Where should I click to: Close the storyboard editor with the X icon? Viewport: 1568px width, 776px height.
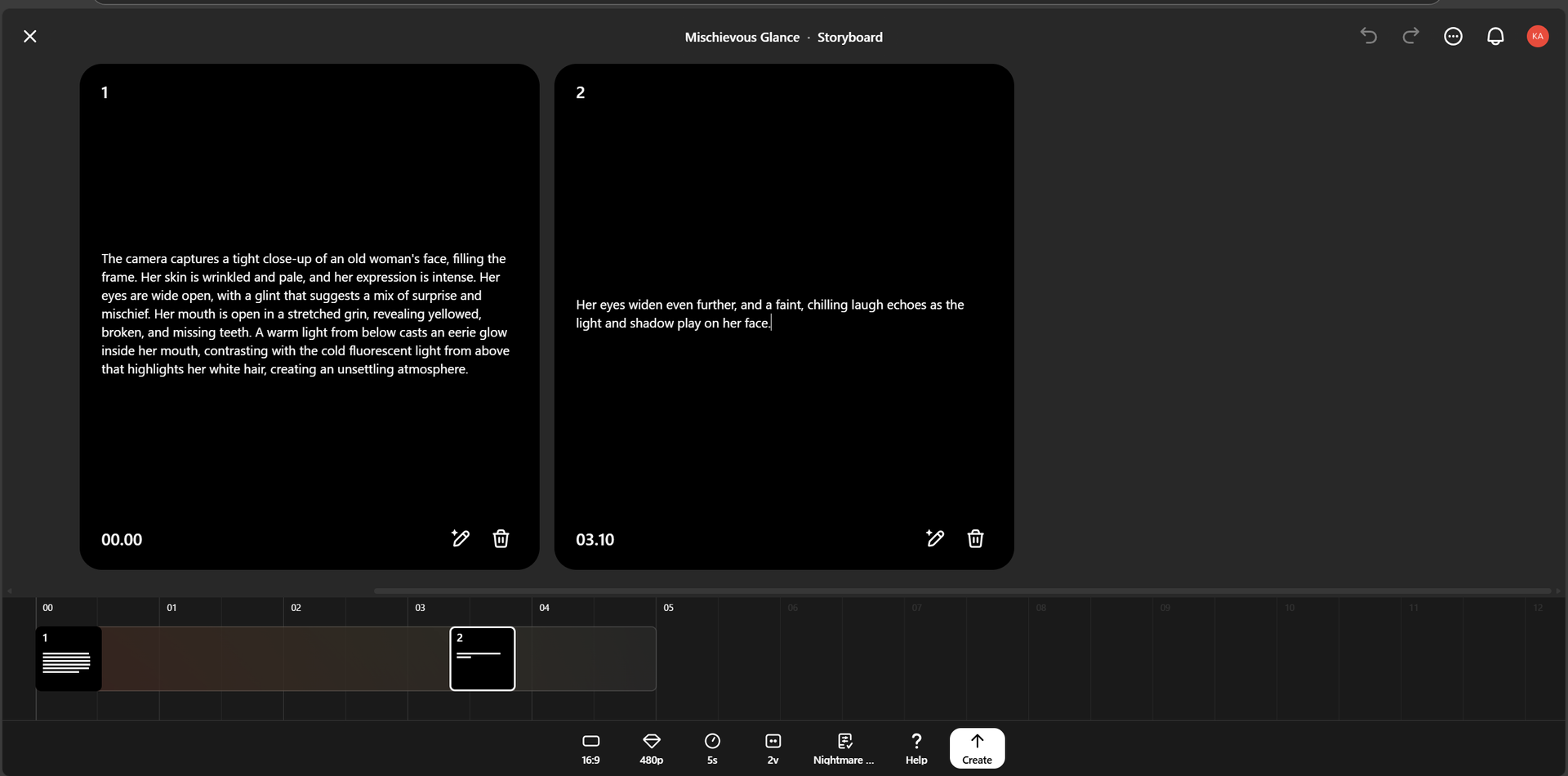[30, 37]
